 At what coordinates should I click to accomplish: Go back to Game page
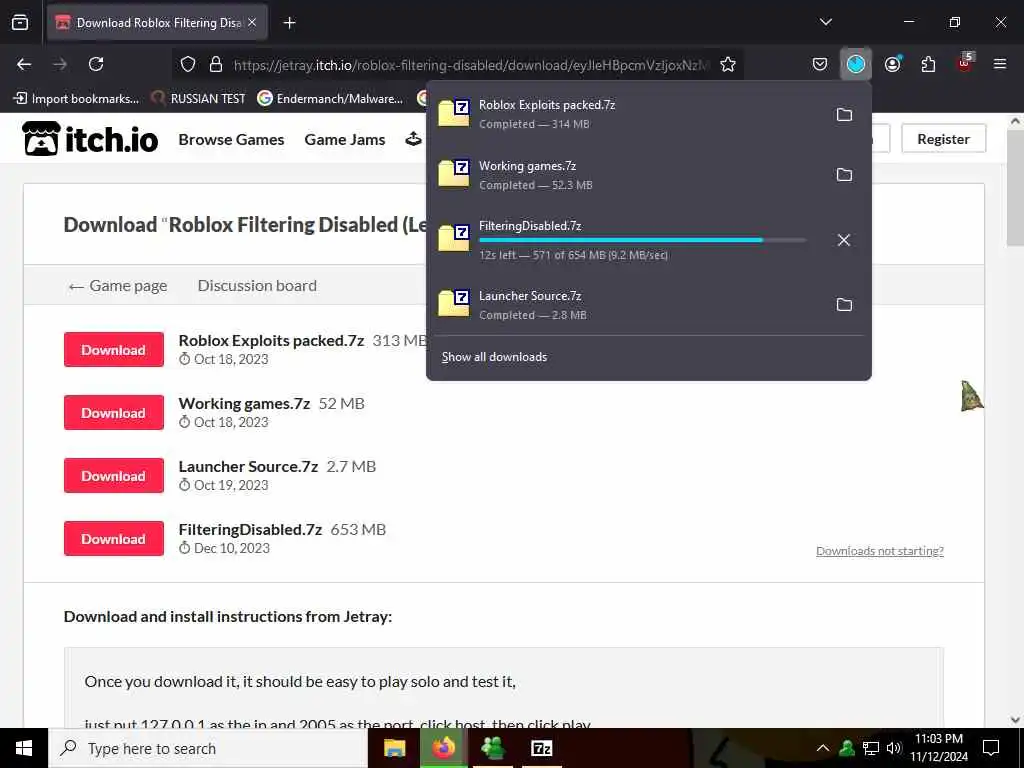pos(118,285)
